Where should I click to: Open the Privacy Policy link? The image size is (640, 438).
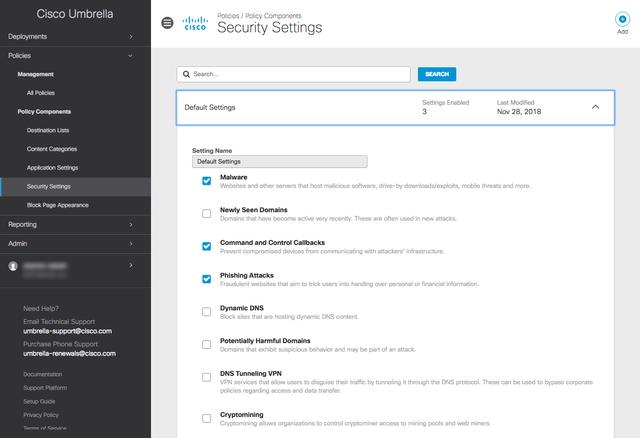click(x=41, y=415)
